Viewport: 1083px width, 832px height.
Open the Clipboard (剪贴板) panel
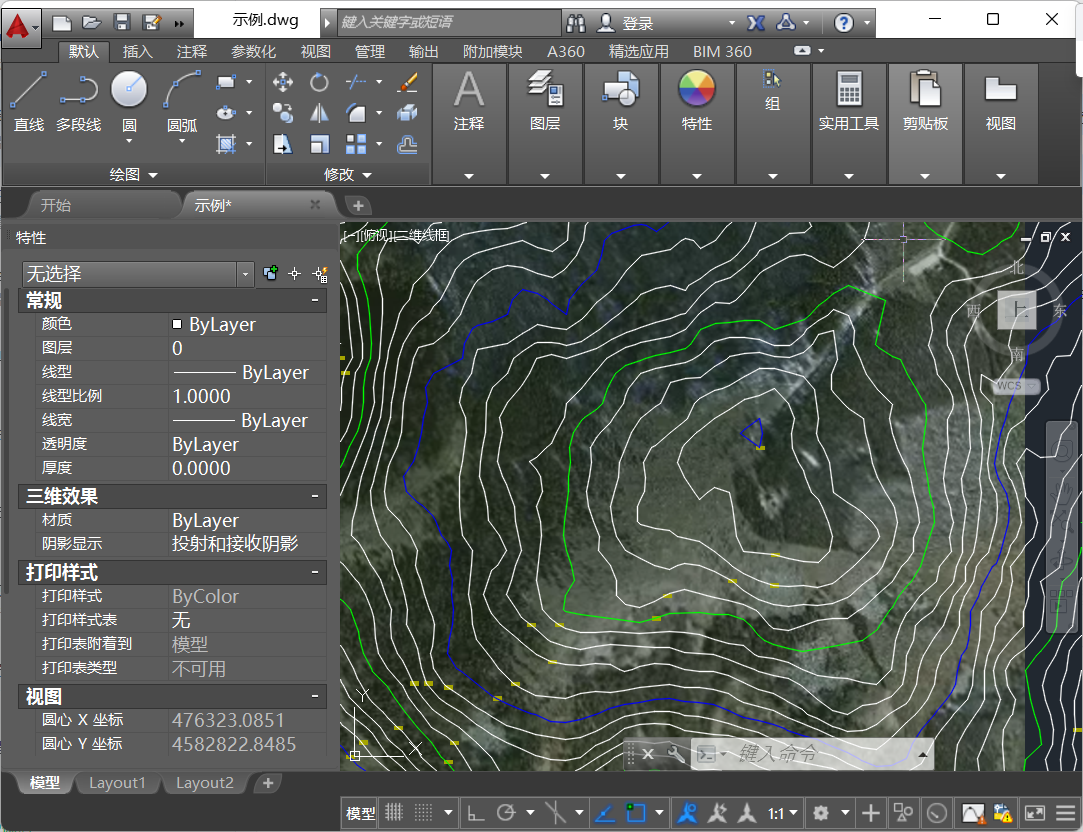pos(925,124)
